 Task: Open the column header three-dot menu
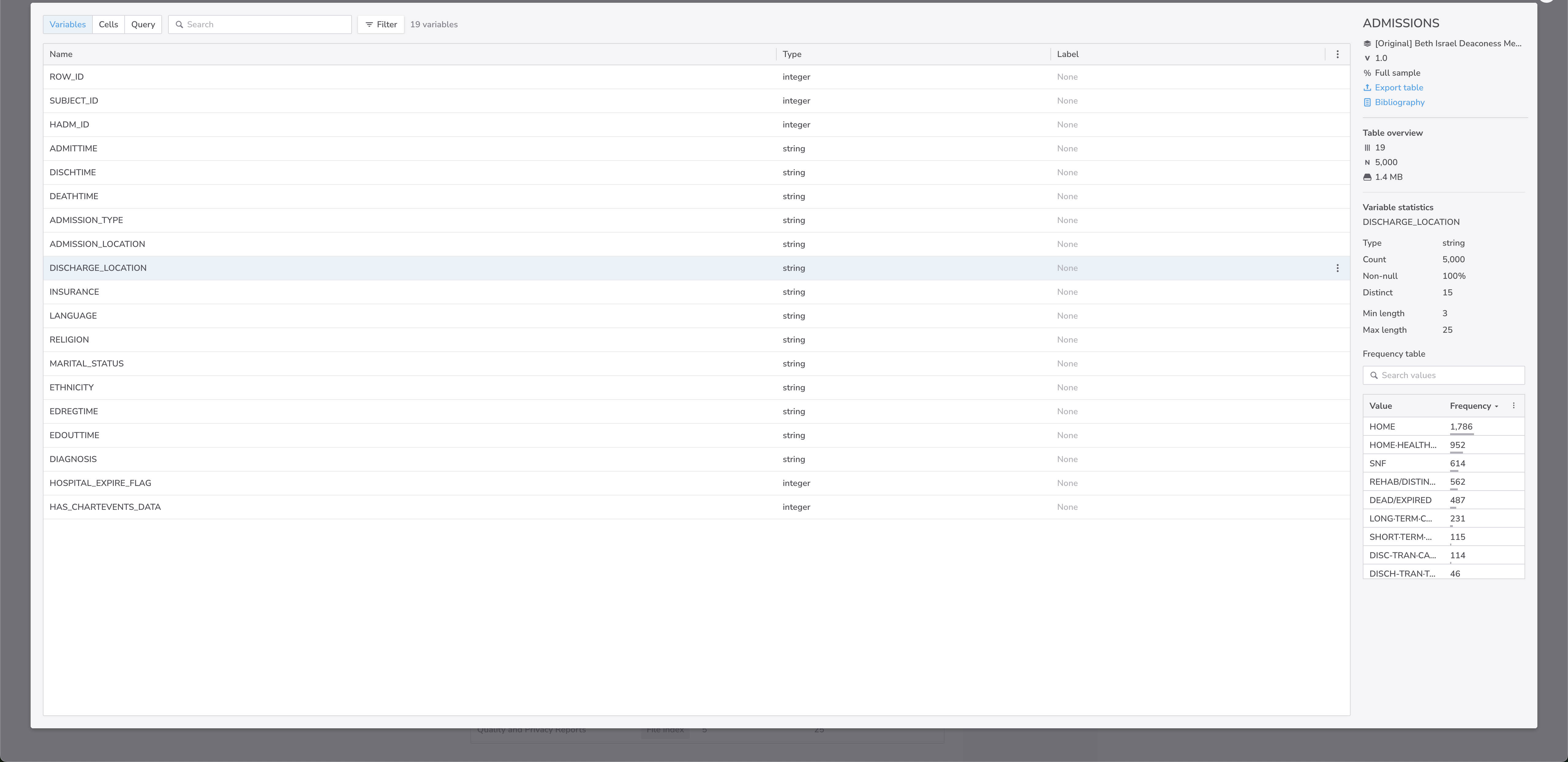pyautogui.click(x=1337, y=54)
